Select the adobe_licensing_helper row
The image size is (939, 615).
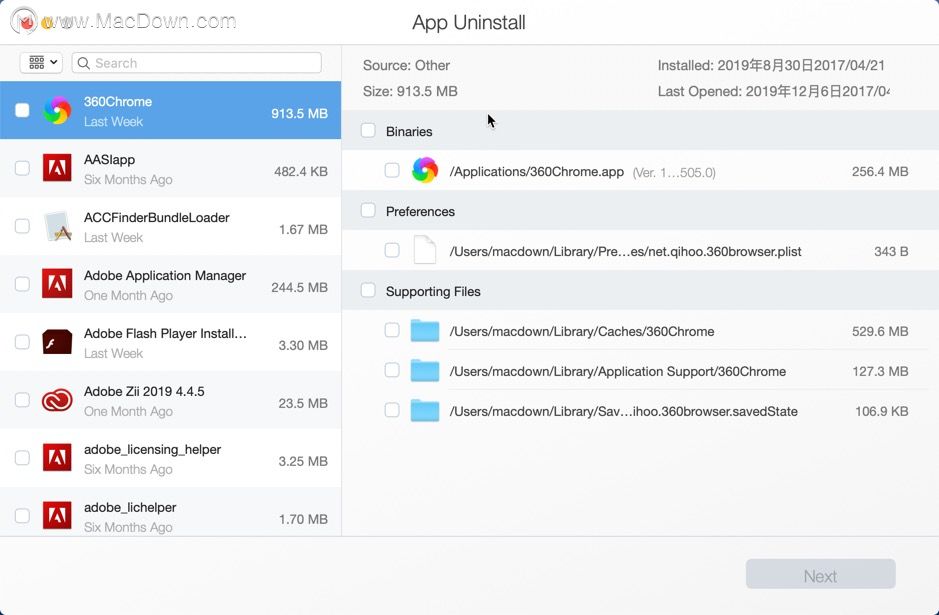pos(171,458)
